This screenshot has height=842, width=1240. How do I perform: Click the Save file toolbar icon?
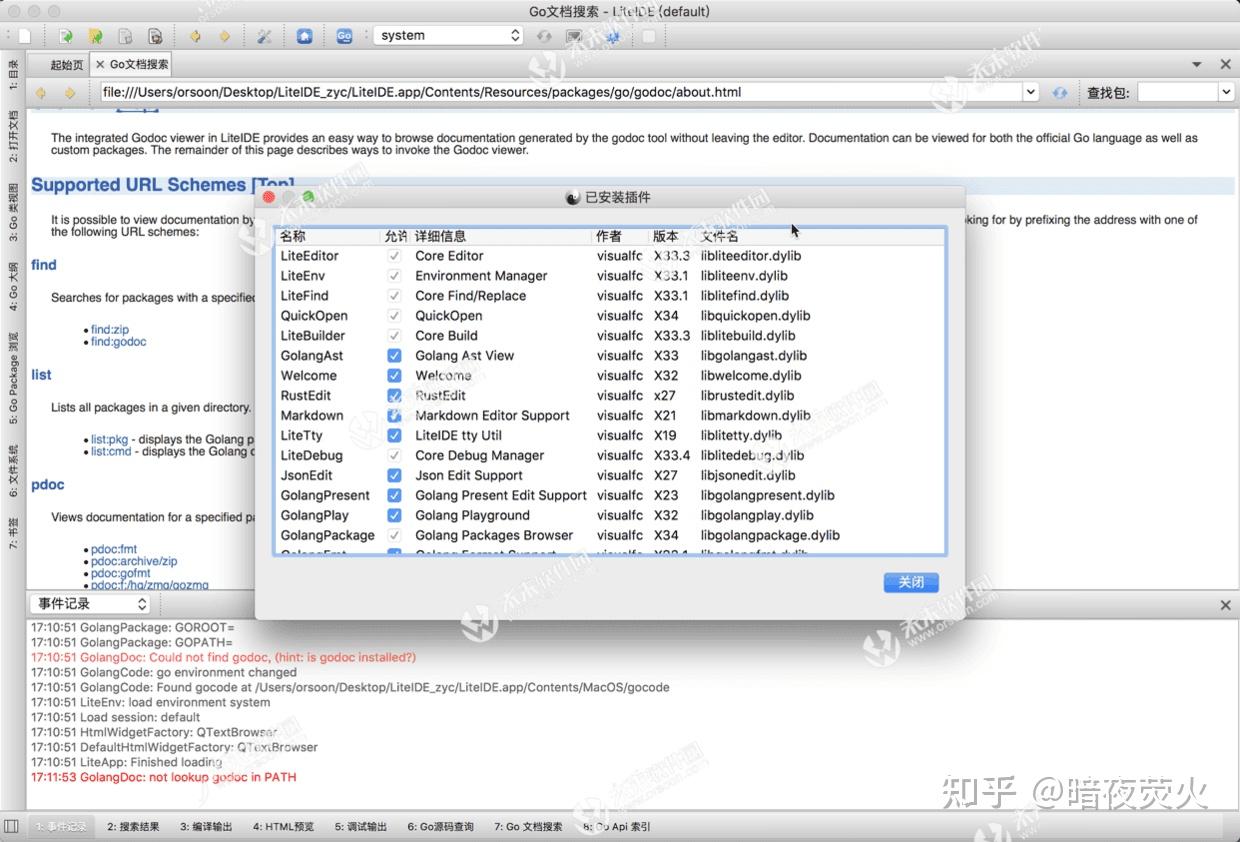(125, 36)
